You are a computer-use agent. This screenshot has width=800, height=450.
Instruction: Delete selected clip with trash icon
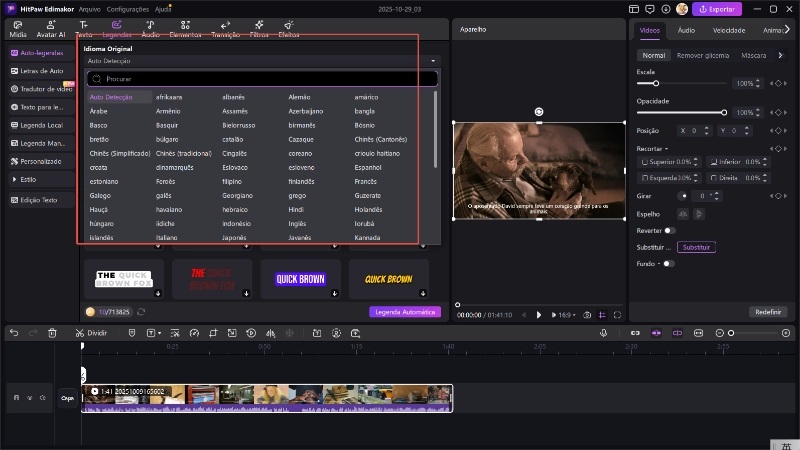(52, 332)
